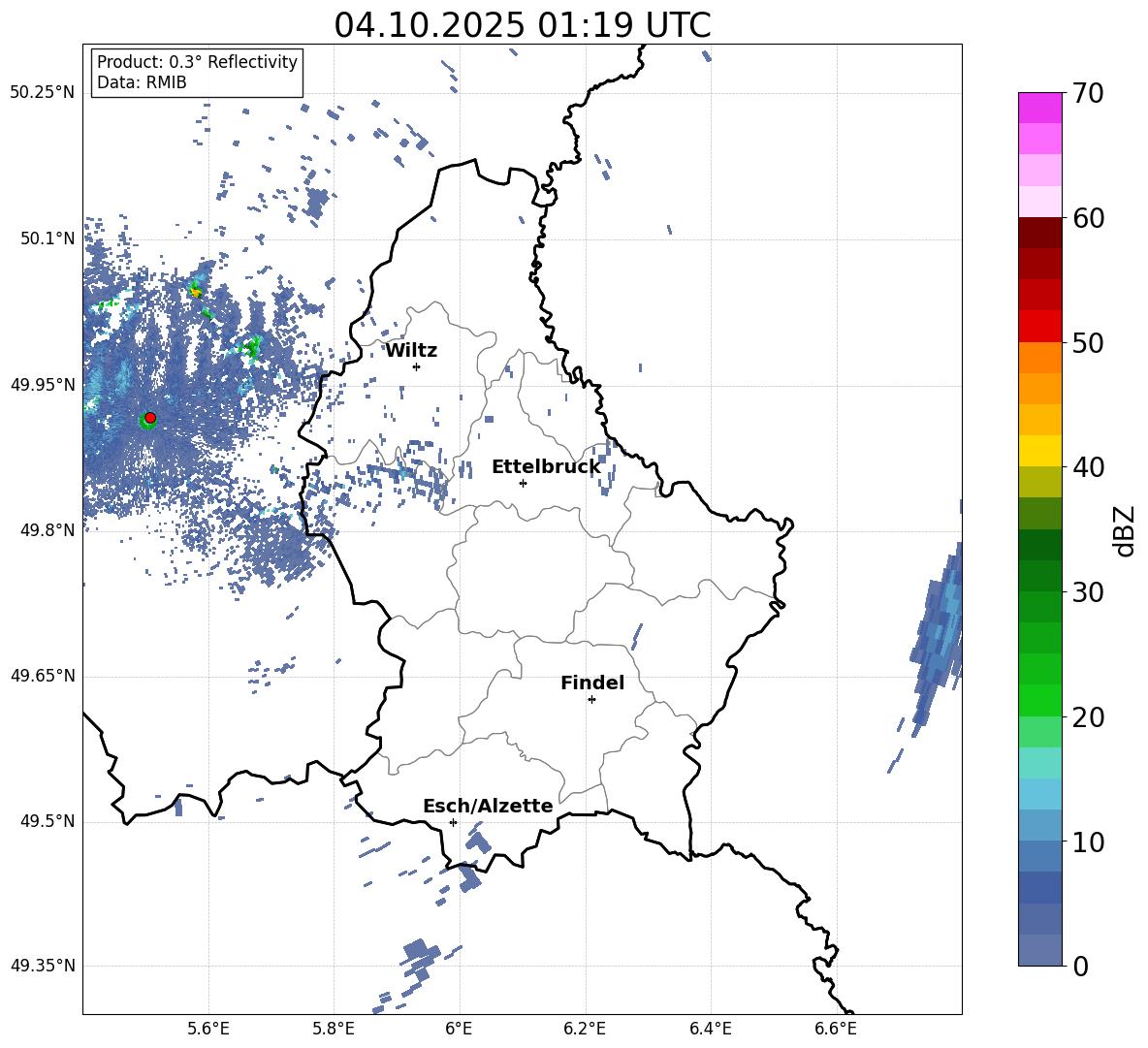Click the 6.6°E longitude label

coord(836,1029)
